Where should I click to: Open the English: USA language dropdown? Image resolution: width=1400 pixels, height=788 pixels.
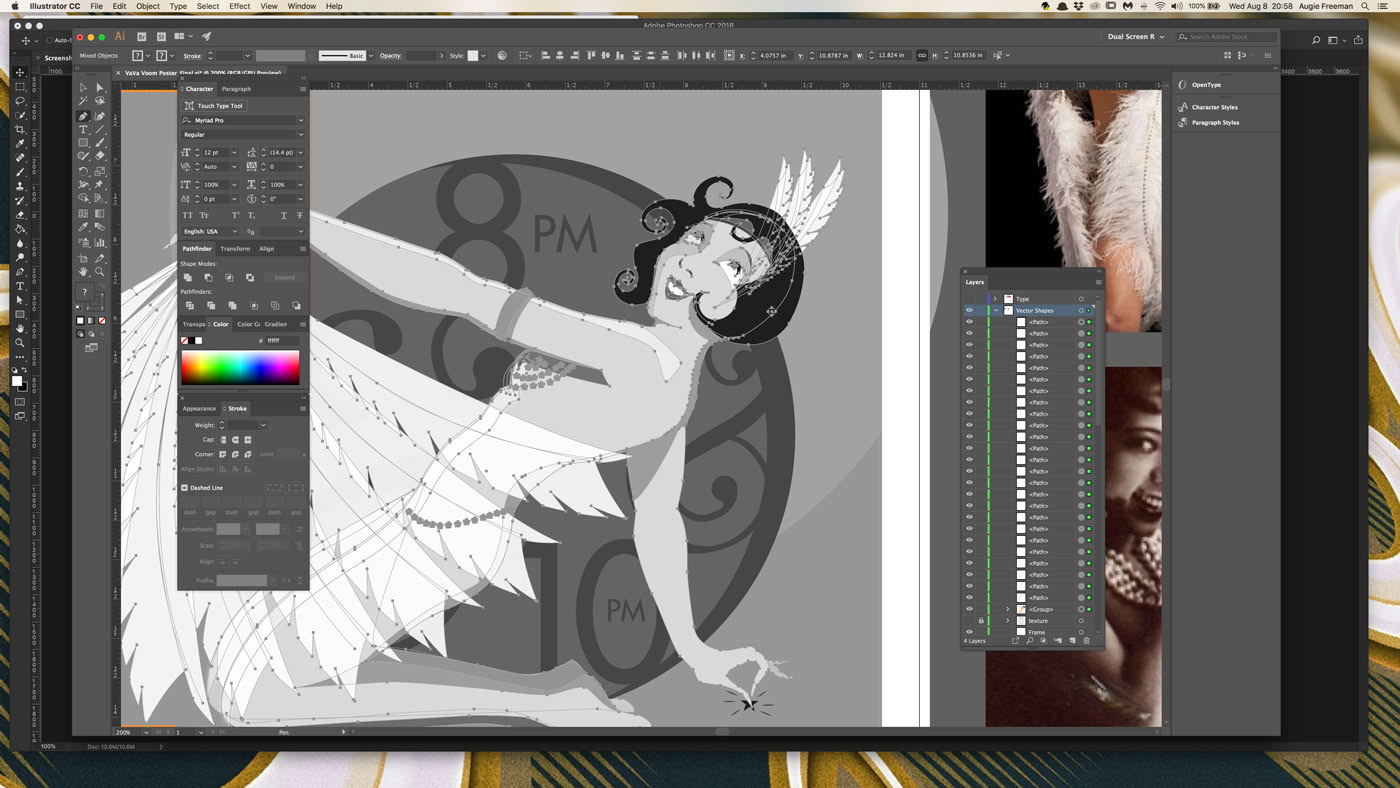click(x=235, y=232)
